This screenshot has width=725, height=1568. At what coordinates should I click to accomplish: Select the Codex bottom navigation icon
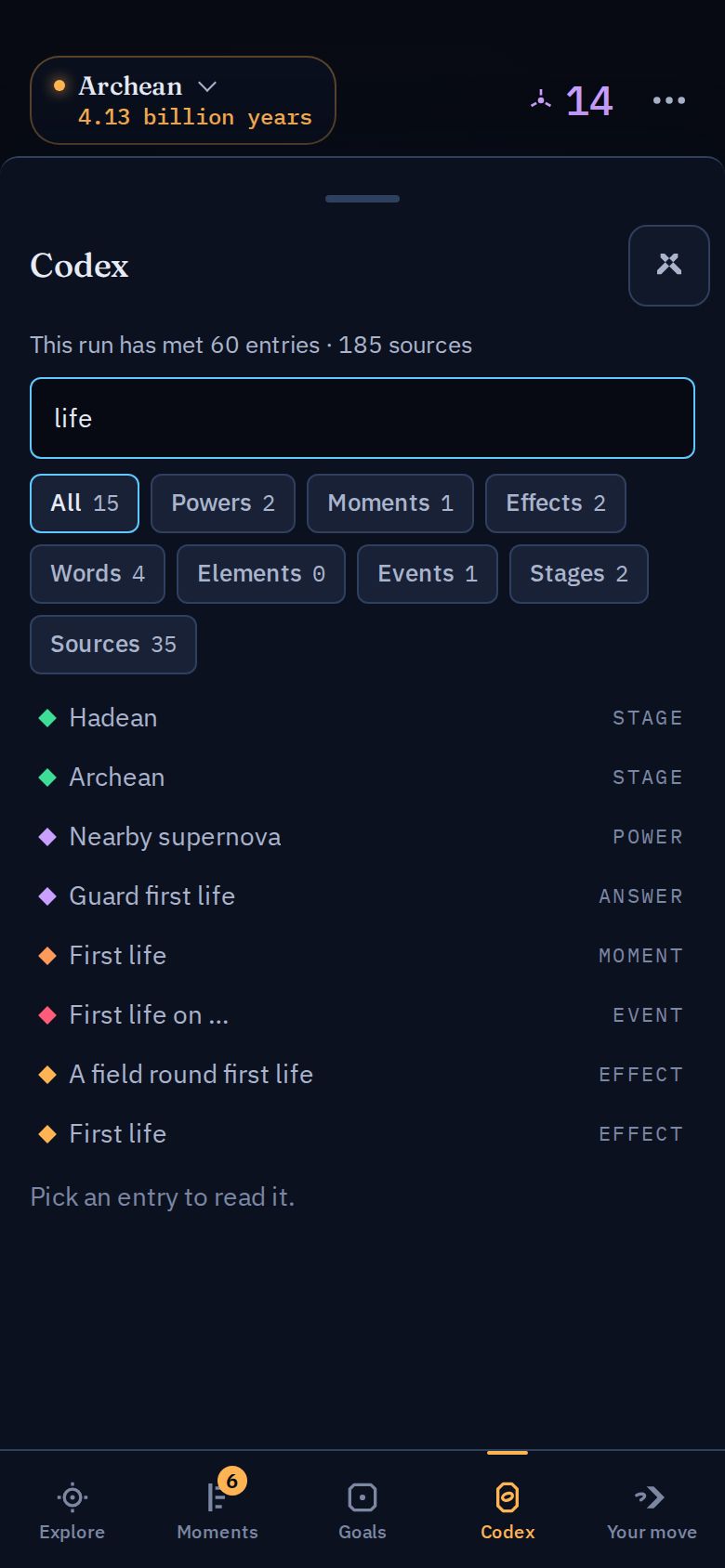click(x=507, y=1496)
